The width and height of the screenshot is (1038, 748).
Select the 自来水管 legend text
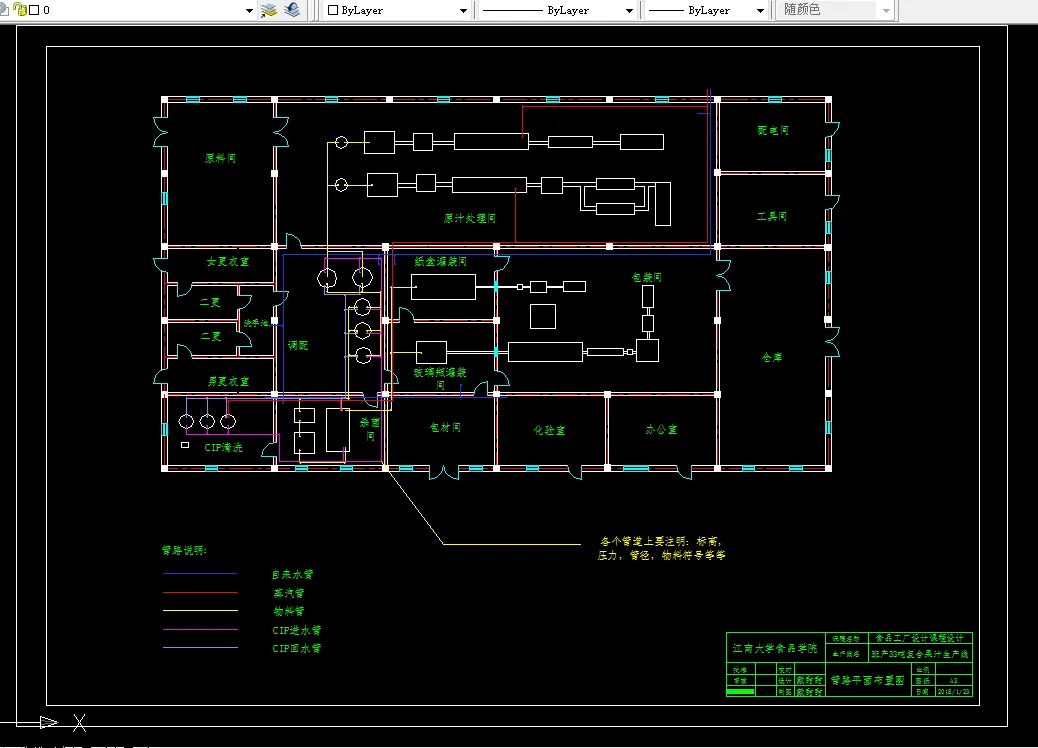[x=293, y=575]
